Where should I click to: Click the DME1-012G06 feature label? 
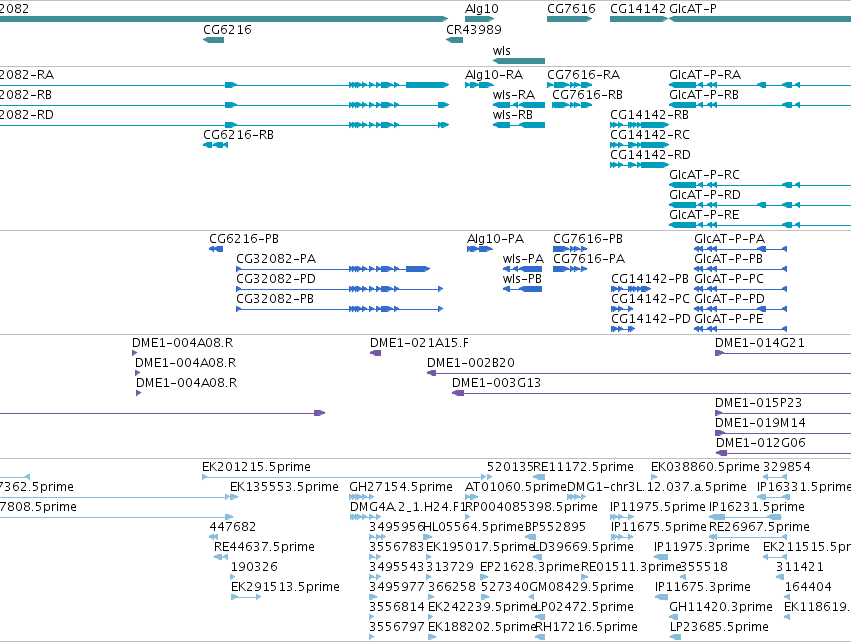tap(761, 444)
